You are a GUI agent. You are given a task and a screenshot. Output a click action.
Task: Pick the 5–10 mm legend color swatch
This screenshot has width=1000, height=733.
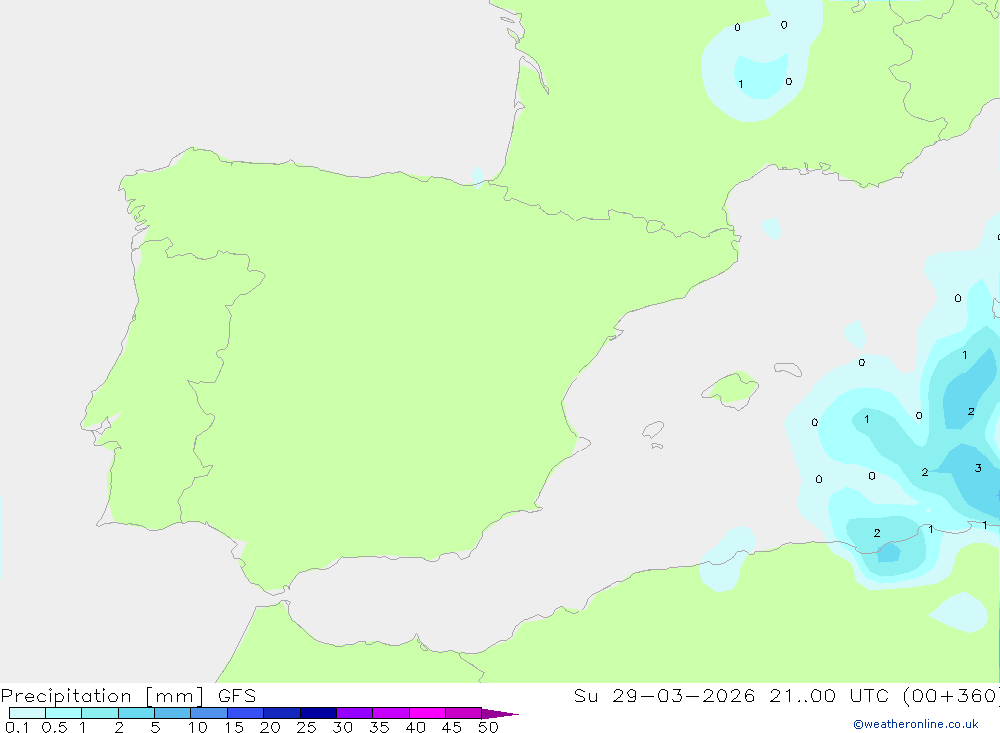click(172, 713)
